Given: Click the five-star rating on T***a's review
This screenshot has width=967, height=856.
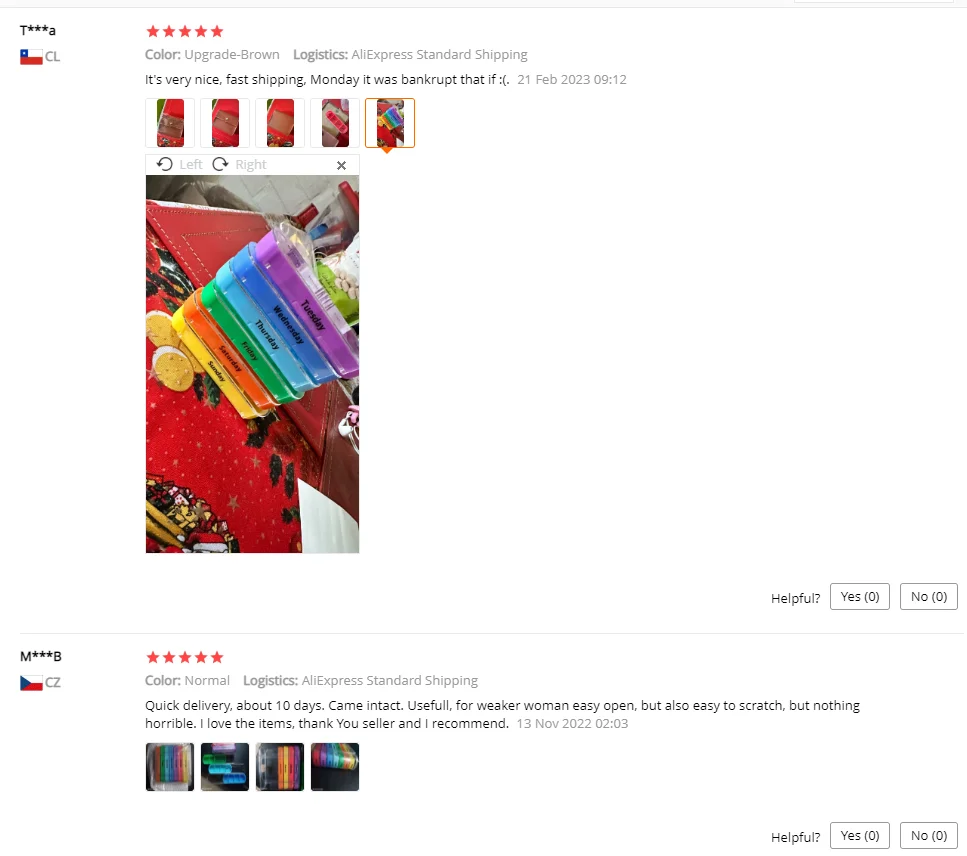Looking at the screenshot, I should point(184,31).
